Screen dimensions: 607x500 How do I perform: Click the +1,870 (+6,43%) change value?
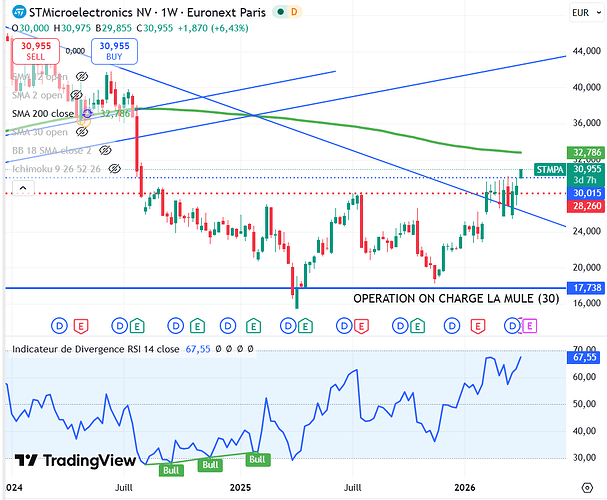tap(213, 28)
